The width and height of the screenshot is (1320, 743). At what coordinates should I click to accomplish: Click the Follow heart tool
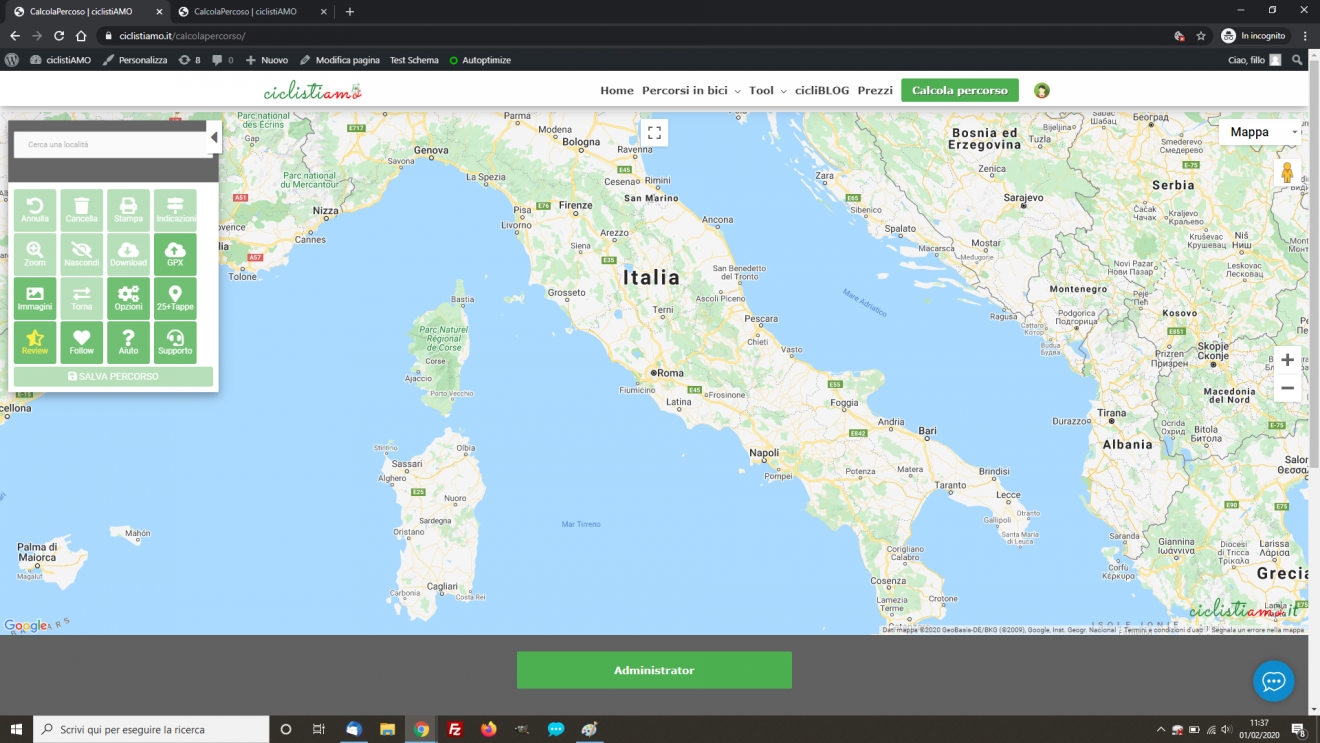(82, 342)
